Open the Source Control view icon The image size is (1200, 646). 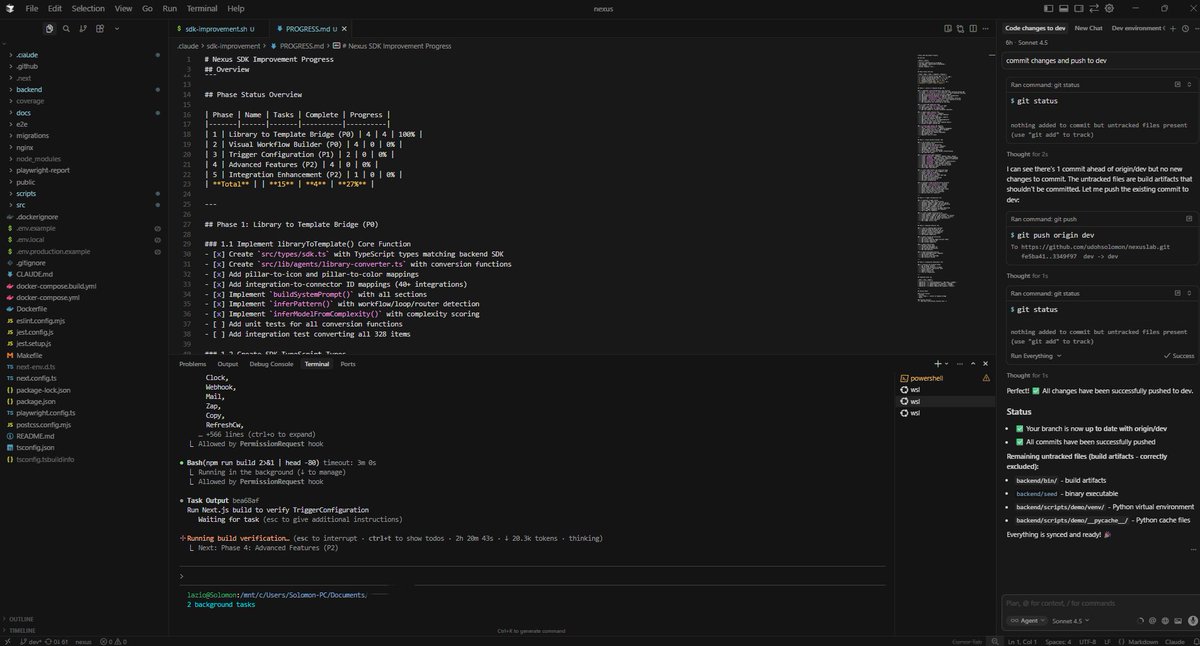click(x=83, y=28)
